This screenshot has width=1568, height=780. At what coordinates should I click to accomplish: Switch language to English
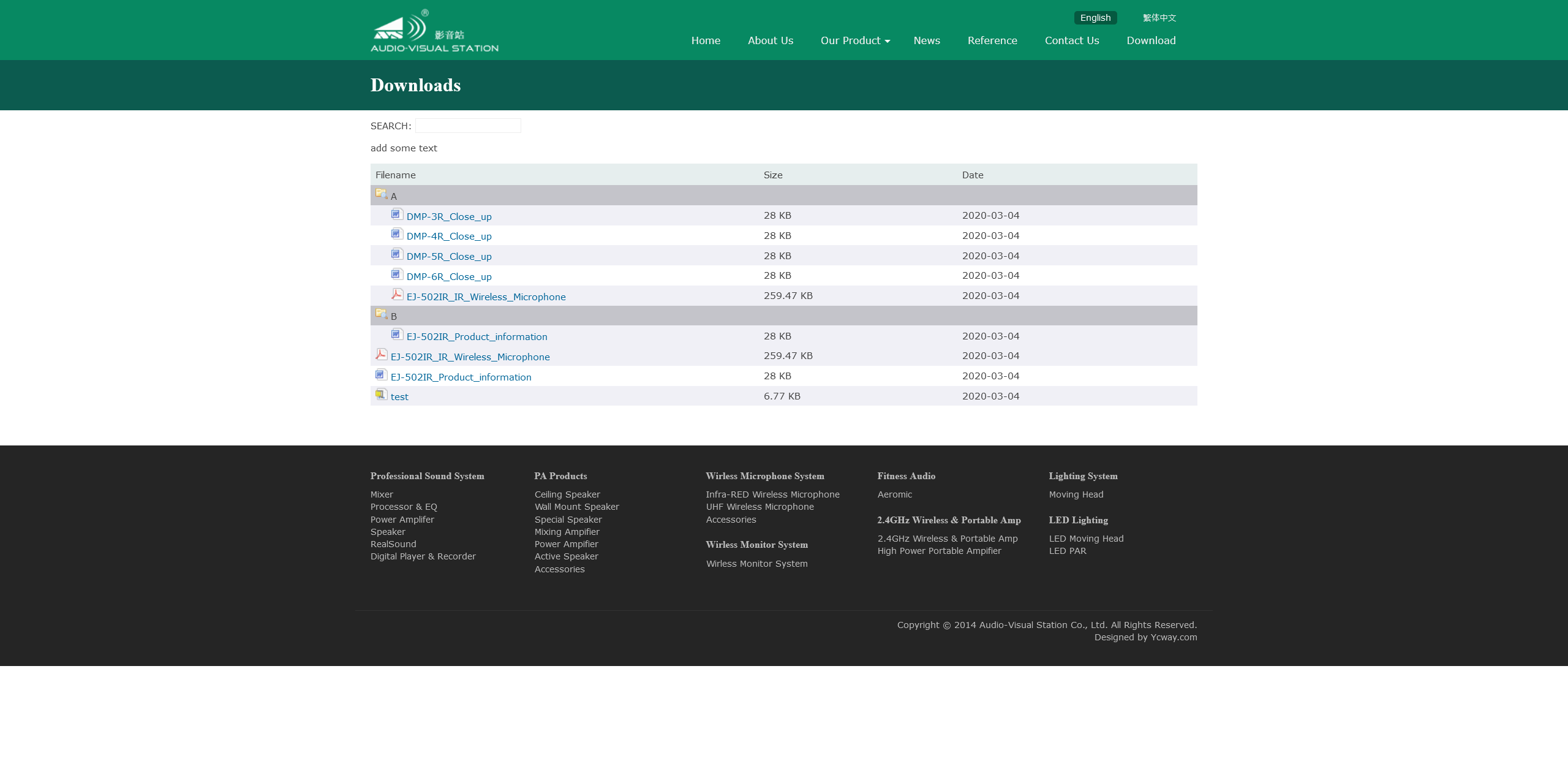tap(1095, 18)
